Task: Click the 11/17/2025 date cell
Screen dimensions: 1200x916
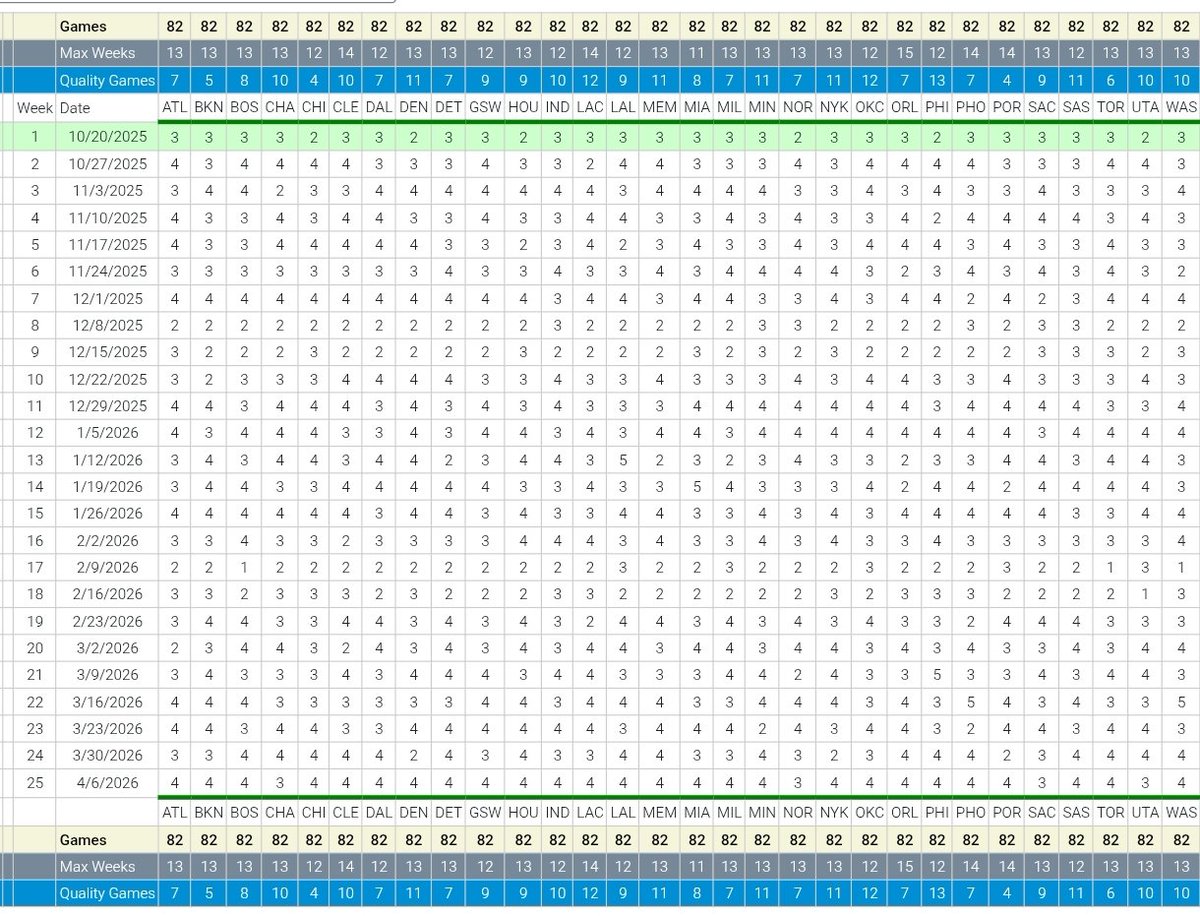Action: (x=107, y=245)
